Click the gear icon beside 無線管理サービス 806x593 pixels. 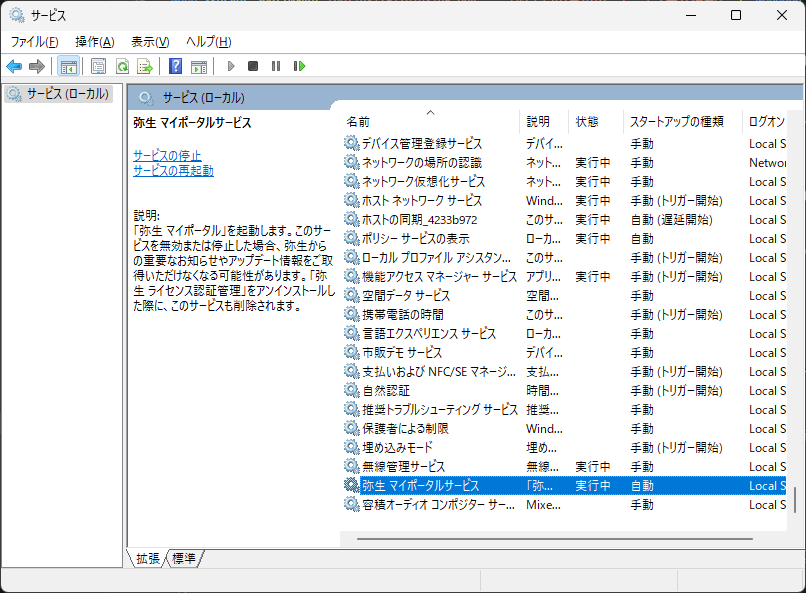coord(352,467)
